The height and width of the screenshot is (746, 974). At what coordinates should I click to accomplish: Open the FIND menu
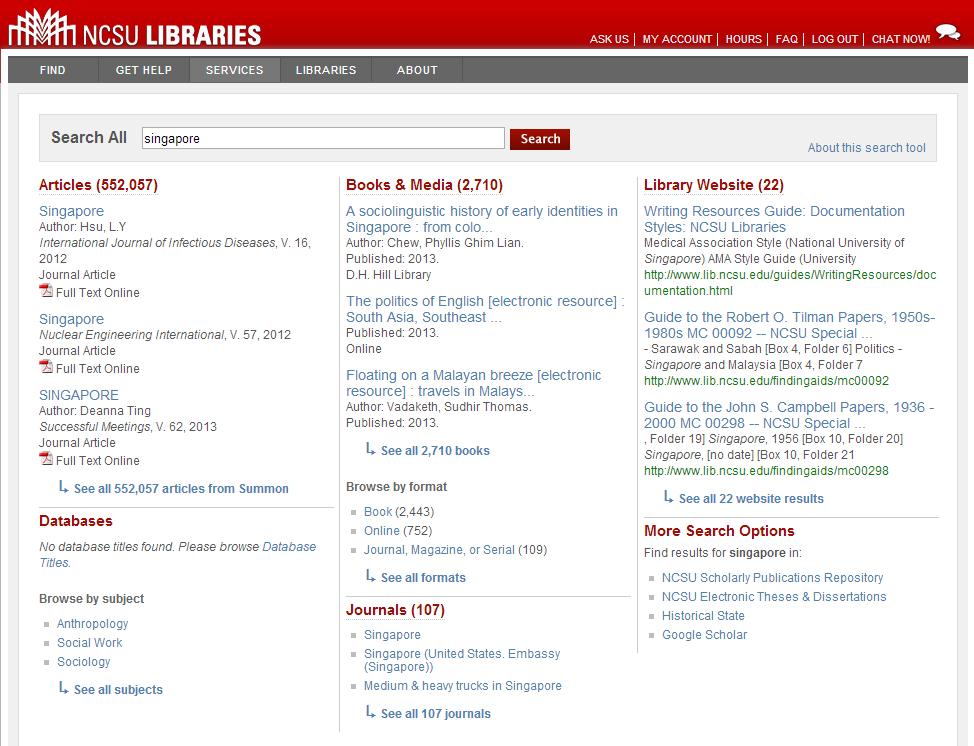click(x=52, y=70)
